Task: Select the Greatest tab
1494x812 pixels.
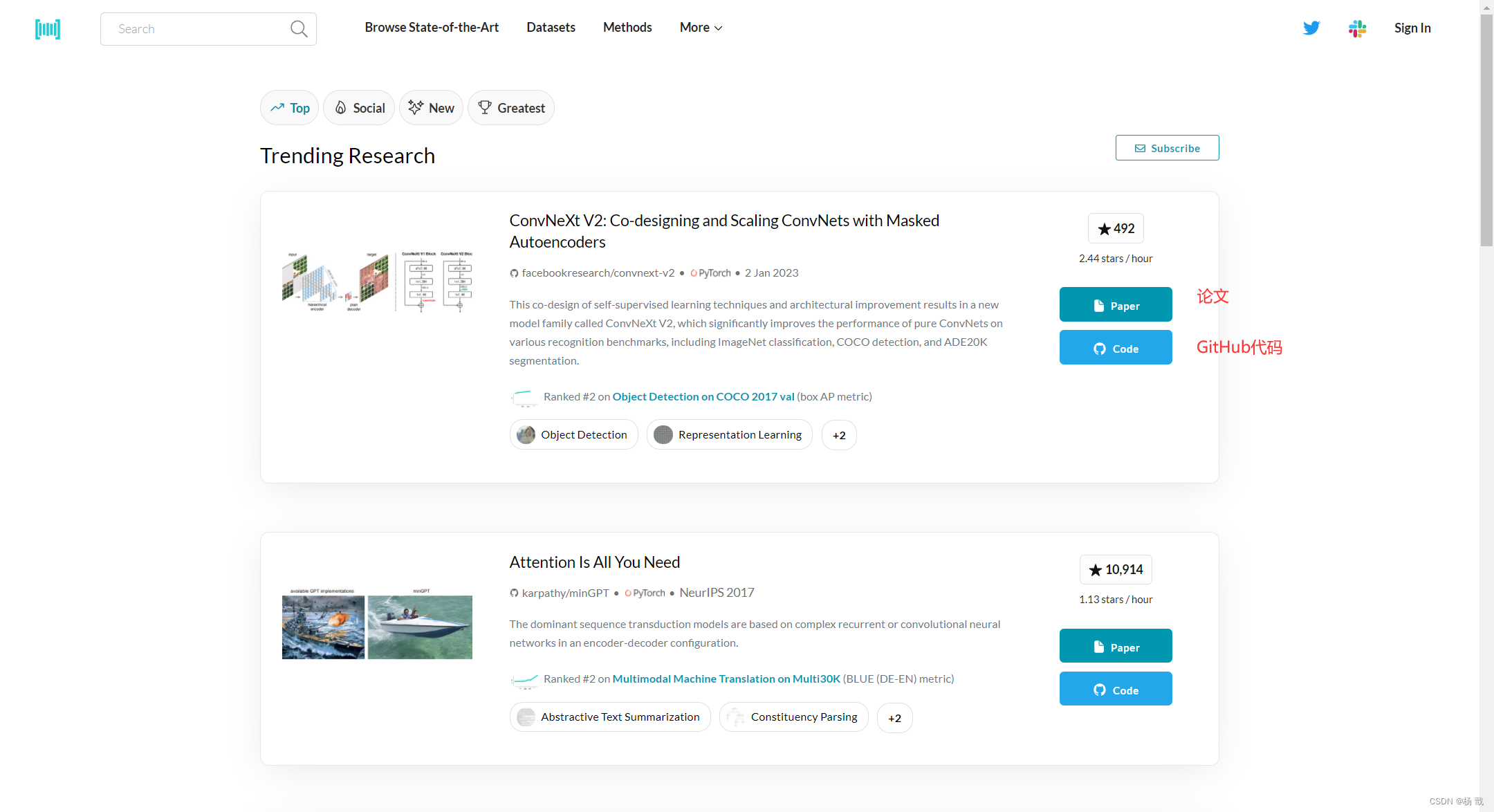Action: click(511, 108)
